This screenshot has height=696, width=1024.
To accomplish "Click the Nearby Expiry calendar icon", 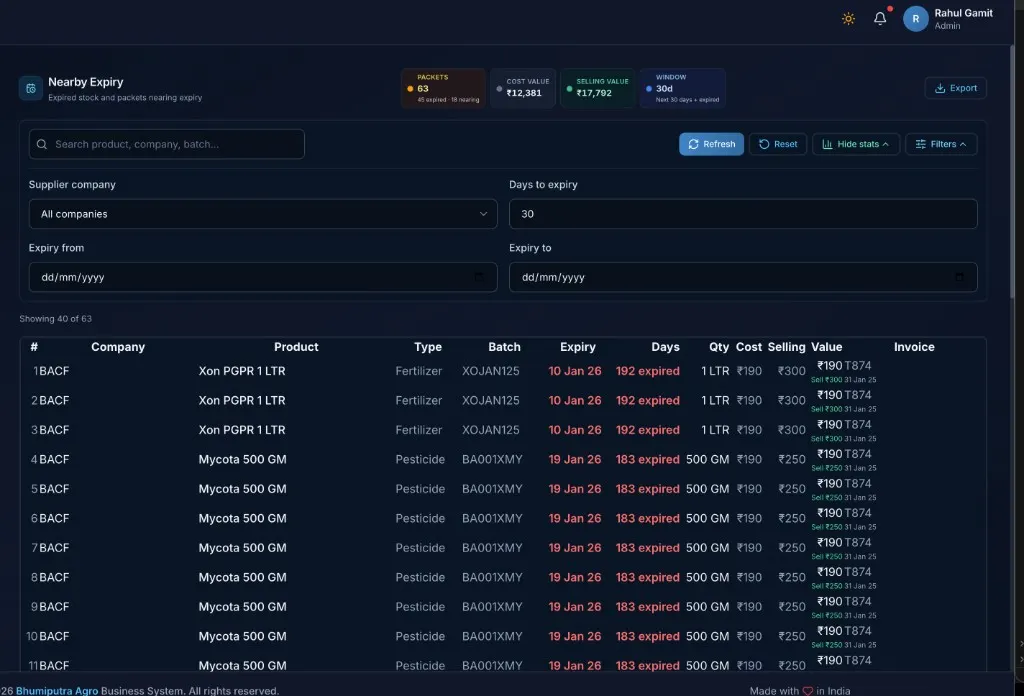I will pos(31,88).
